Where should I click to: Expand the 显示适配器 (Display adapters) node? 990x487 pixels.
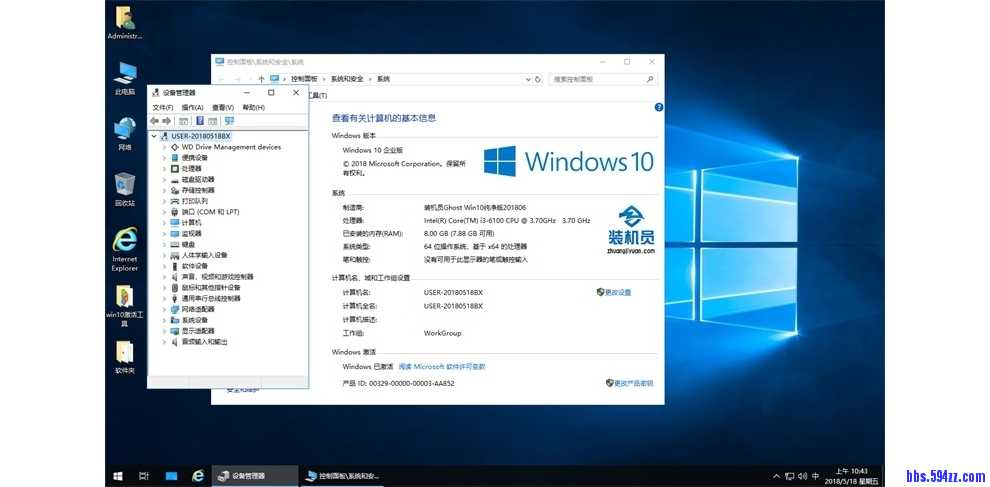(x=164, y=331)
